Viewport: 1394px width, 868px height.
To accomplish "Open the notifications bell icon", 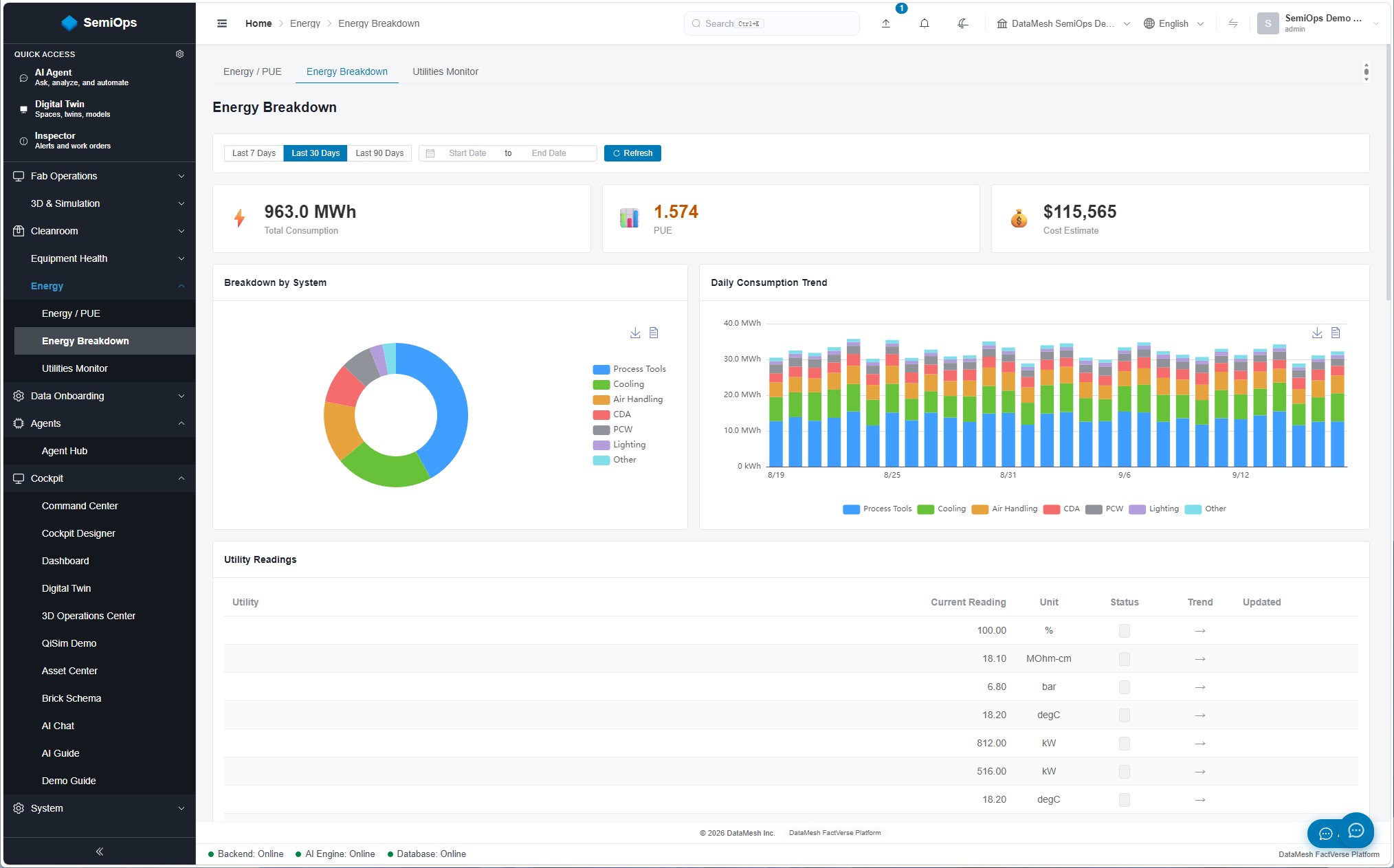I will [x=925, y=23].
